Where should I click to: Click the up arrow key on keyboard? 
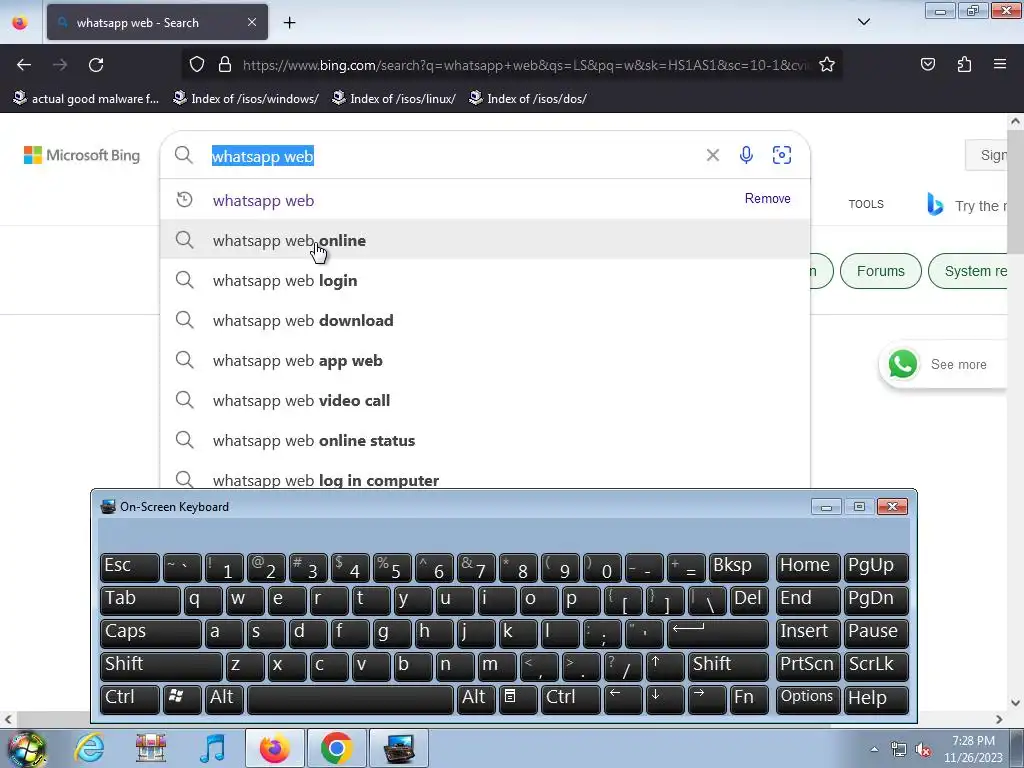(664, 665)
